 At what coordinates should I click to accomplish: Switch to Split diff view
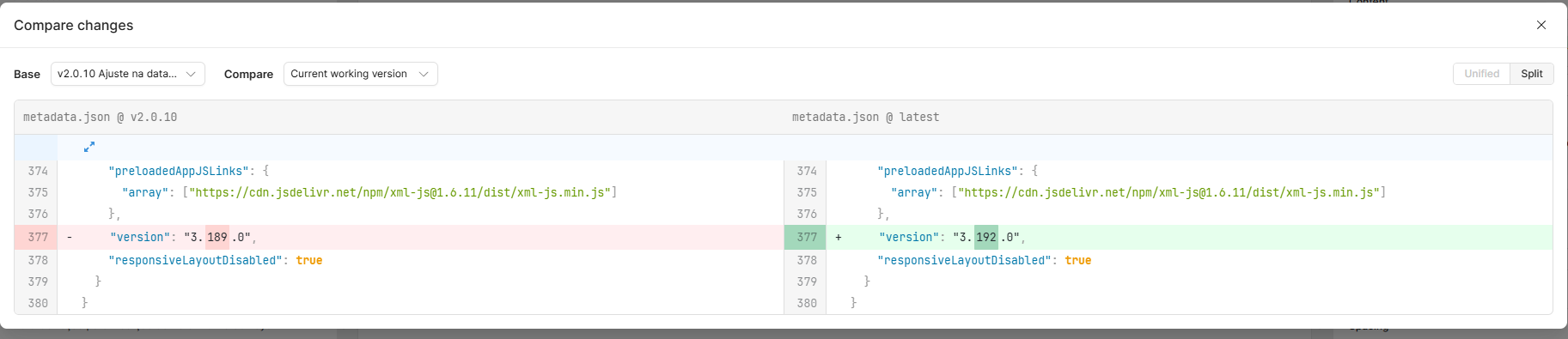(1531, 74)
